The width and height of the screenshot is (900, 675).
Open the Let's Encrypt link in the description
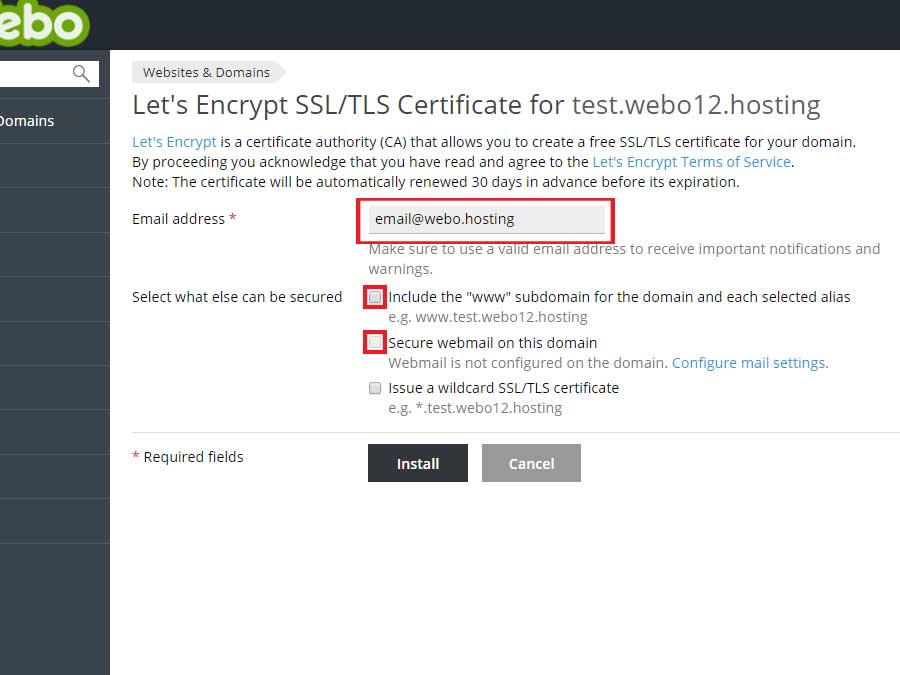[174, 142]
